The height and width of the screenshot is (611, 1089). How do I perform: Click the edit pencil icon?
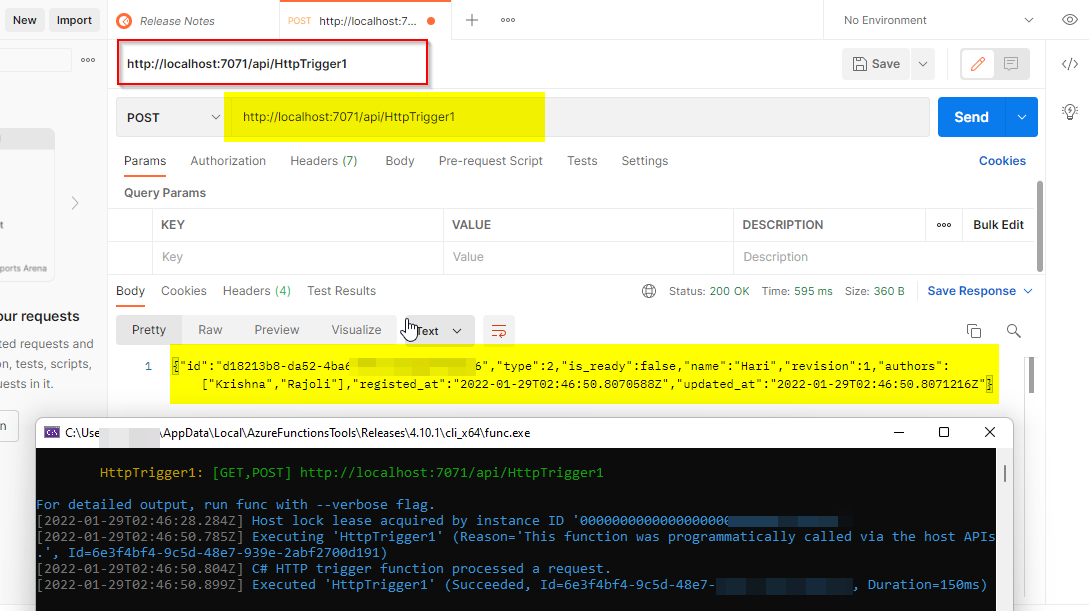pos(978,64)
